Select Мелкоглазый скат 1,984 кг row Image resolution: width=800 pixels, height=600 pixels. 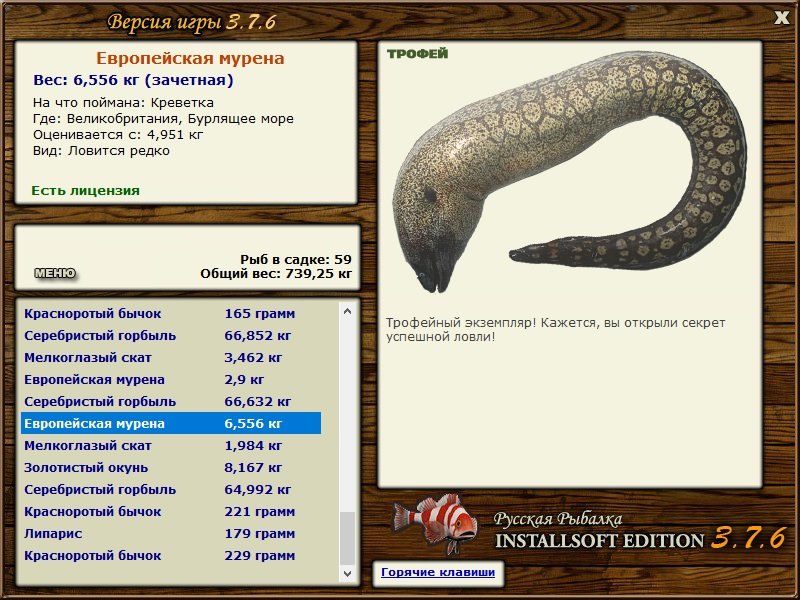(x=171, y=445)
